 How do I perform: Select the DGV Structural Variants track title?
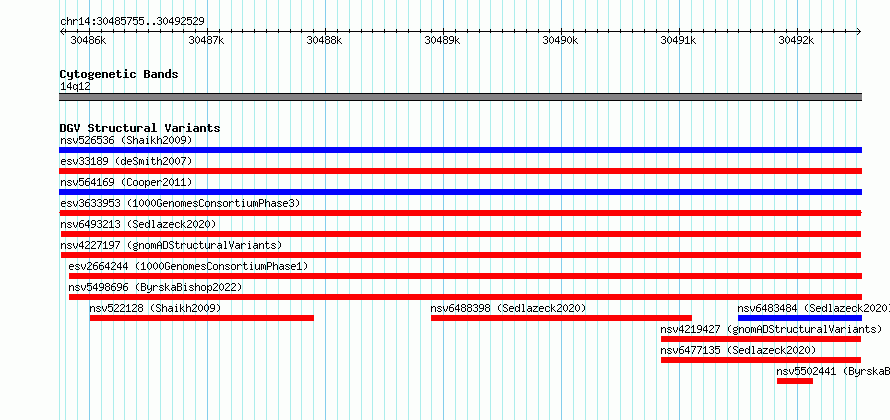pyautogui.click(x=140, y=128)
